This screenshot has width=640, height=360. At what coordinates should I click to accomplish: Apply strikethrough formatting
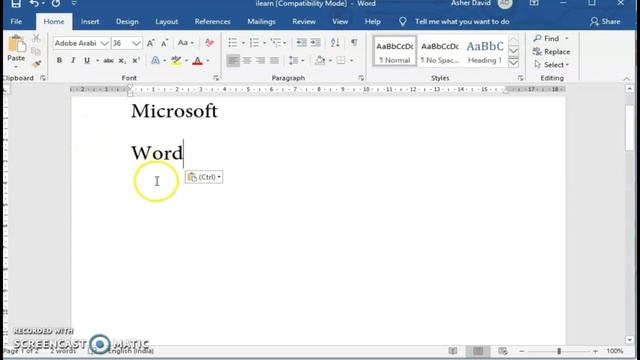pyautogui.click(x=108, y=61)
